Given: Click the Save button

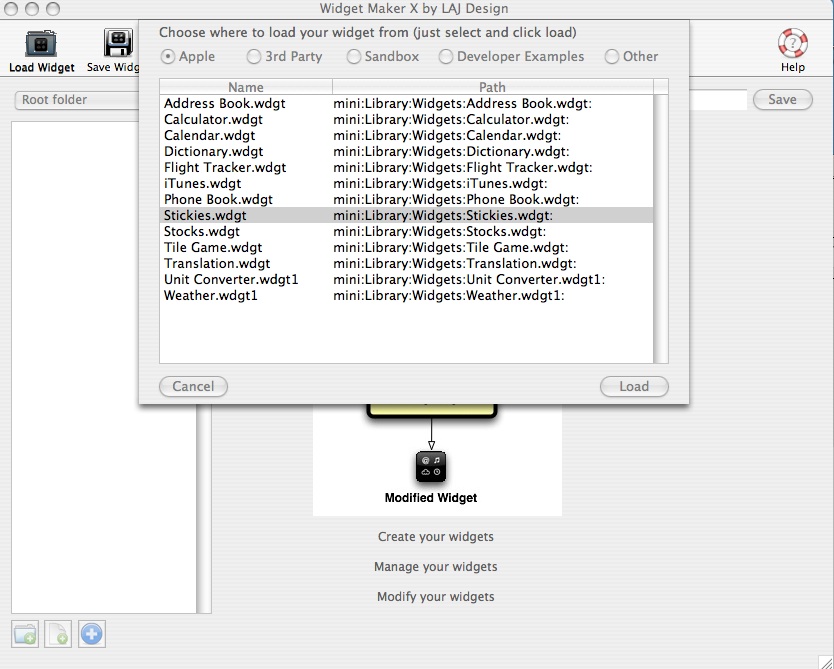Looking at the screenshot, I should [x=782, y=99].
